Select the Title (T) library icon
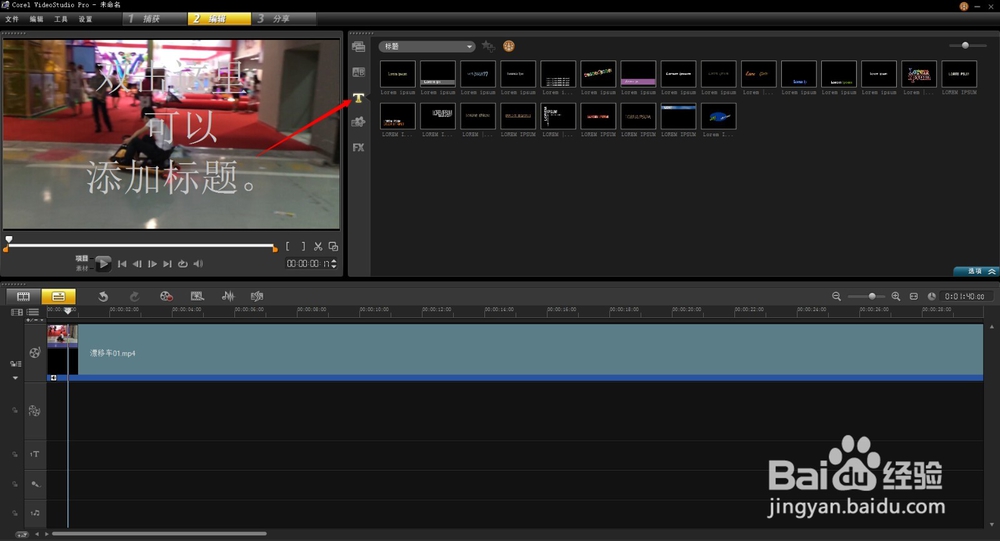The height and width of the screenshot is (541, 1000). [x=358, y=98]
